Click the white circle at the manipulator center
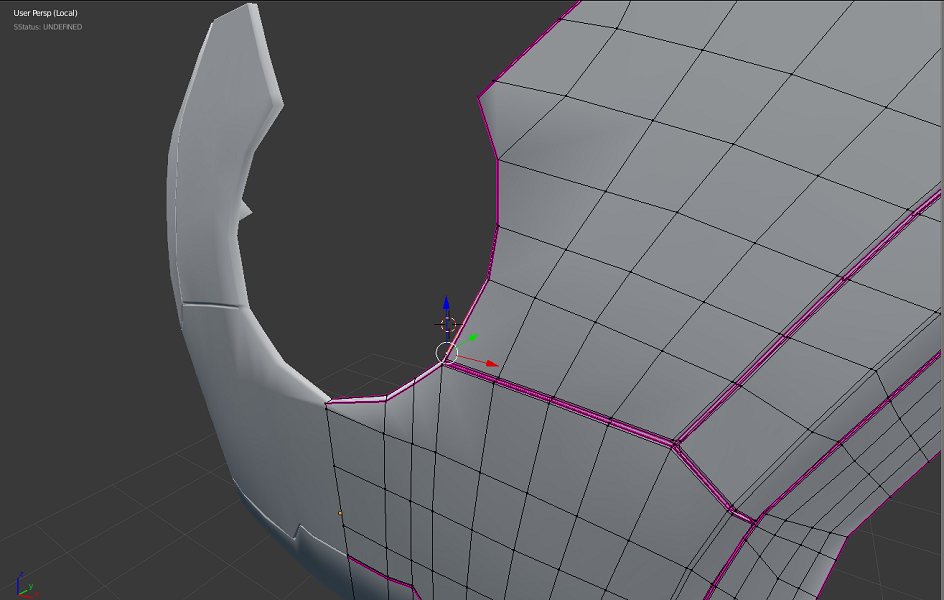 coord(446,353)
